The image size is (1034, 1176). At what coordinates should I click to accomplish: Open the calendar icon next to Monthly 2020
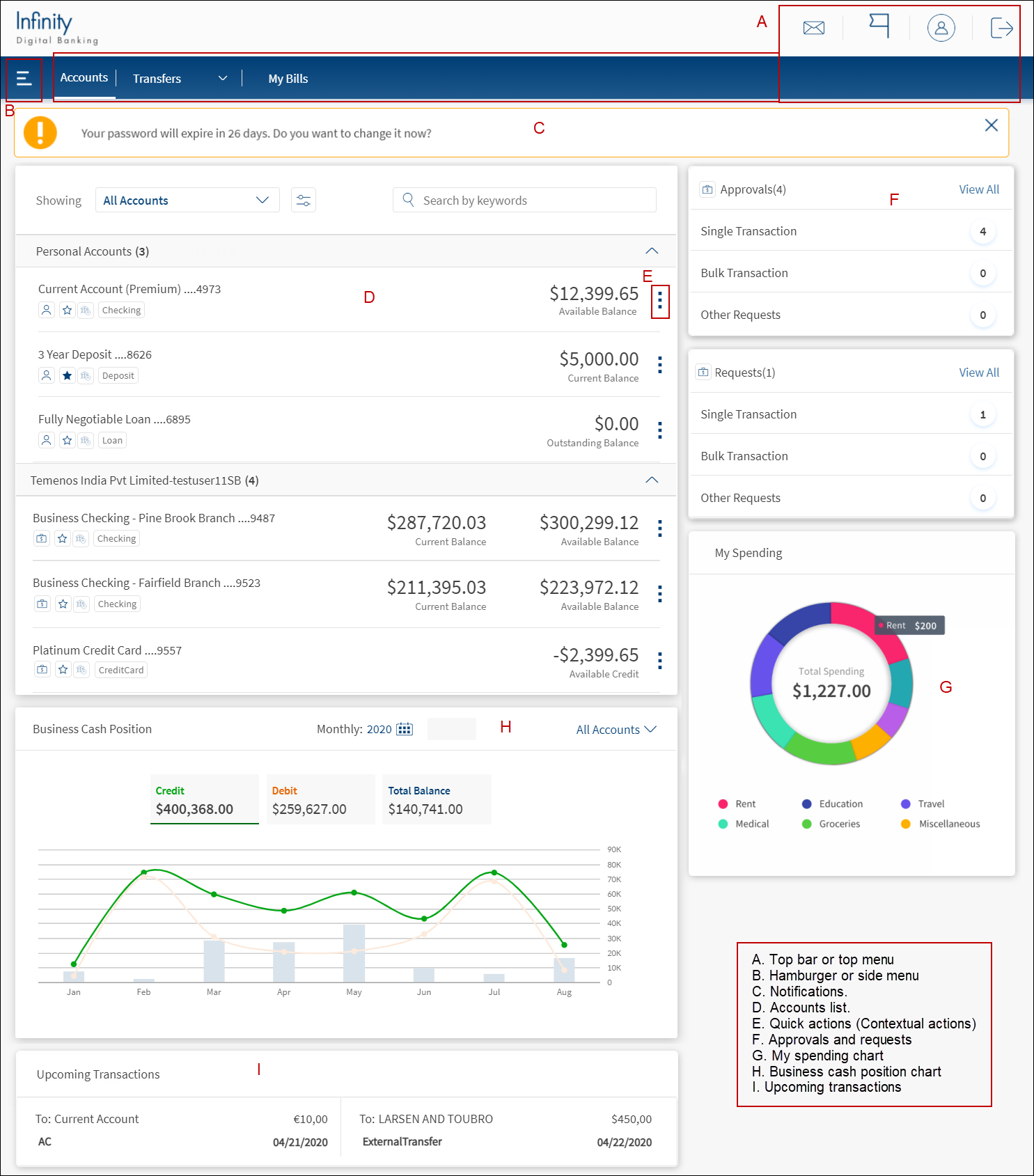point(405,729)
